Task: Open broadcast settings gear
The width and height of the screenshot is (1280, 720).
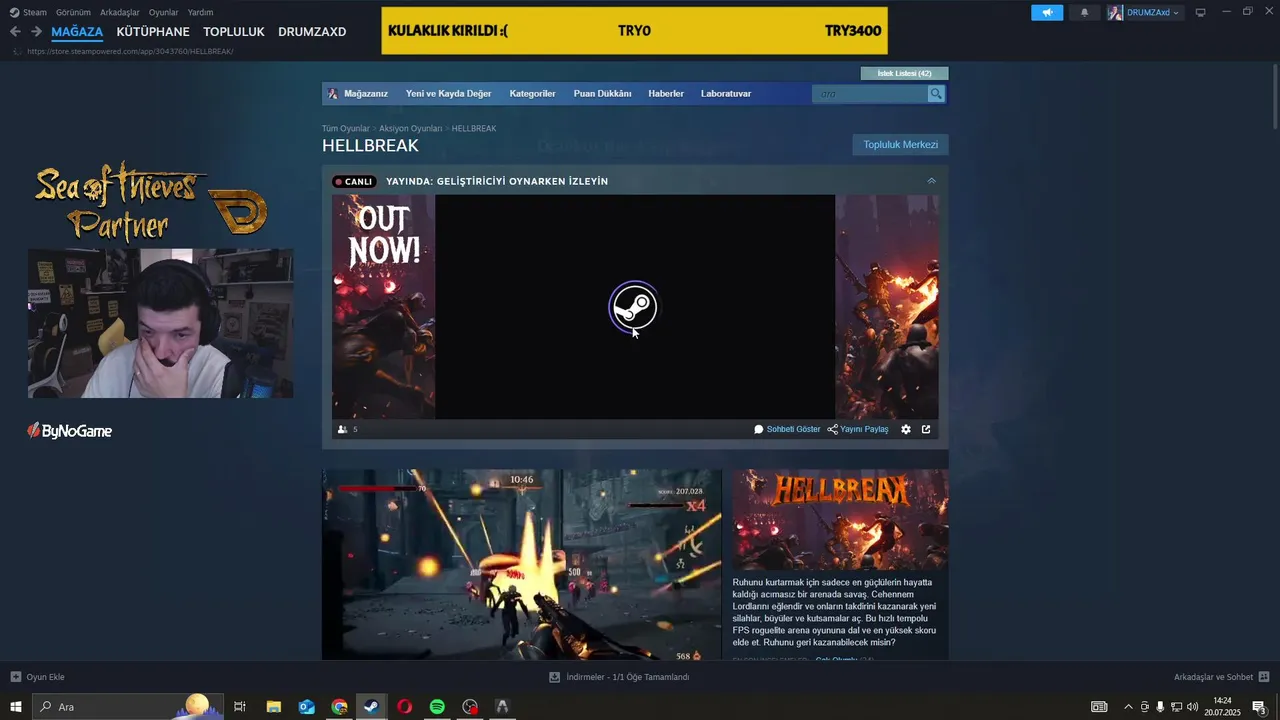Action: click(906, 429)
